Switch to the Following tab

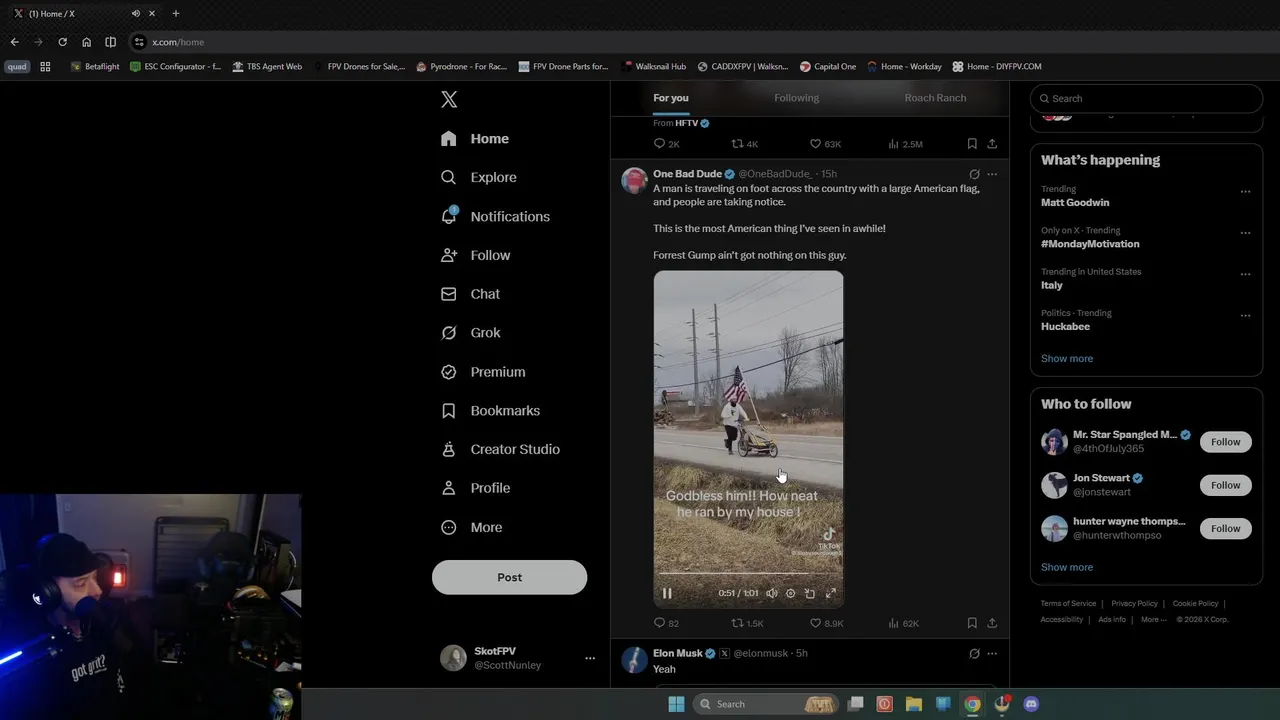(x=796, y=98)
